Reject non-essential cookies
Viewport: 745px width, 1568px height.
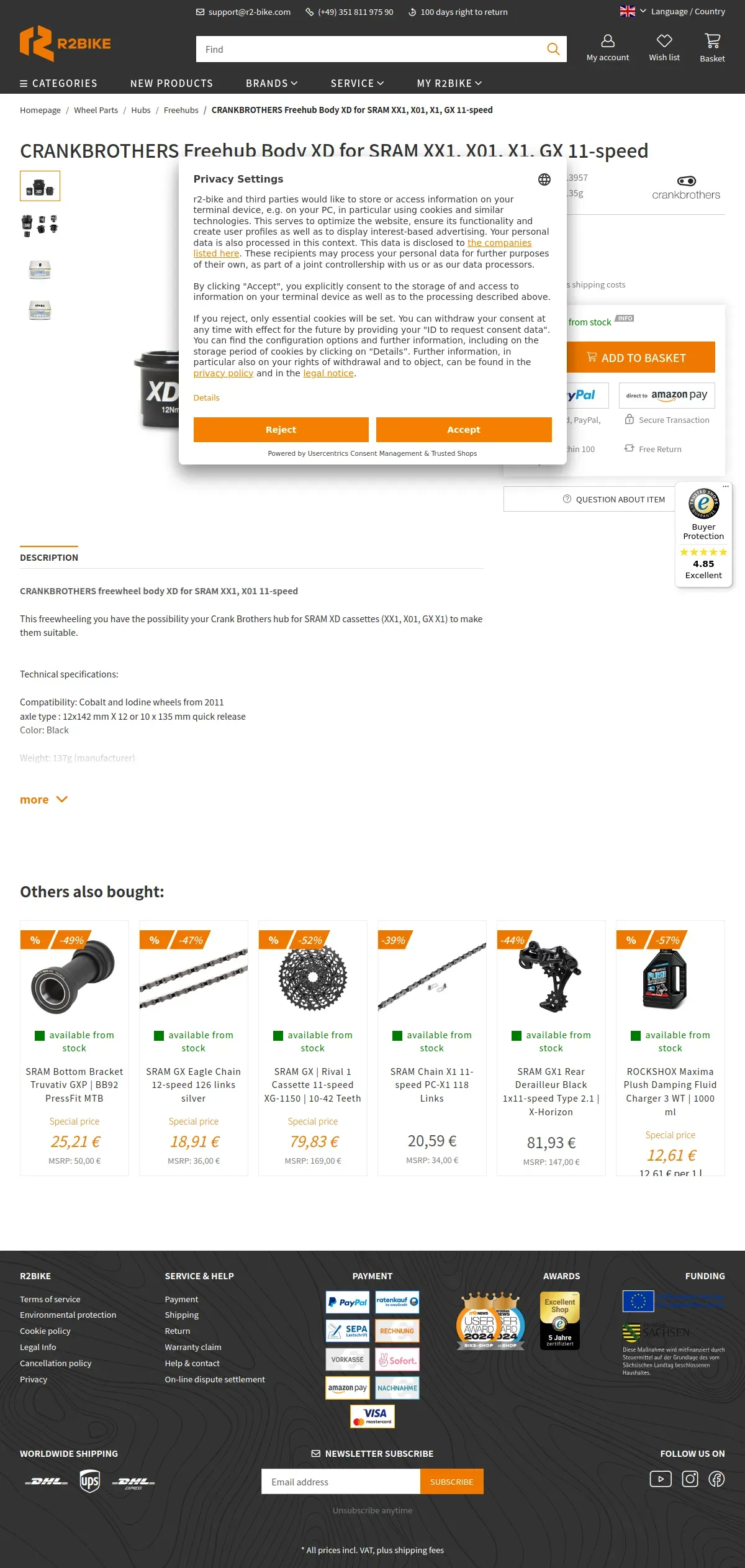point(281,430)
